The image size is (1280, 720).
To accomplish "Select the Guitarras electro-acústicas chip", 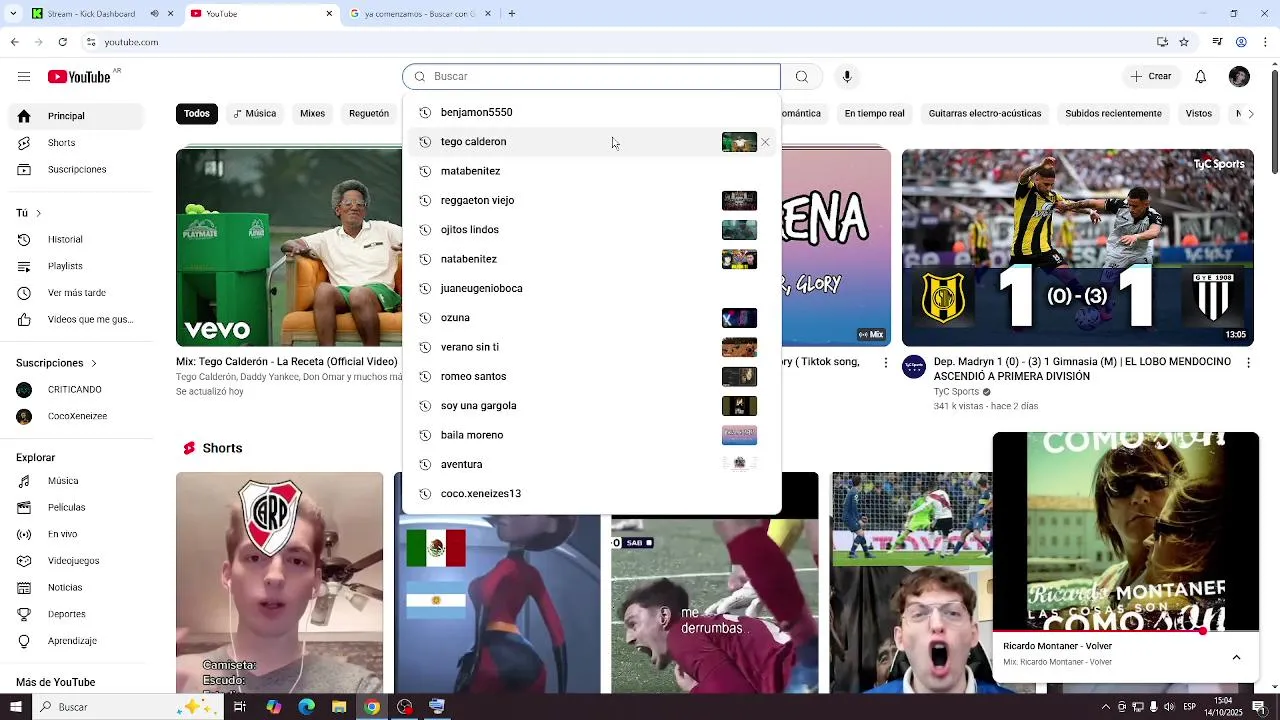I will point(985,114).
